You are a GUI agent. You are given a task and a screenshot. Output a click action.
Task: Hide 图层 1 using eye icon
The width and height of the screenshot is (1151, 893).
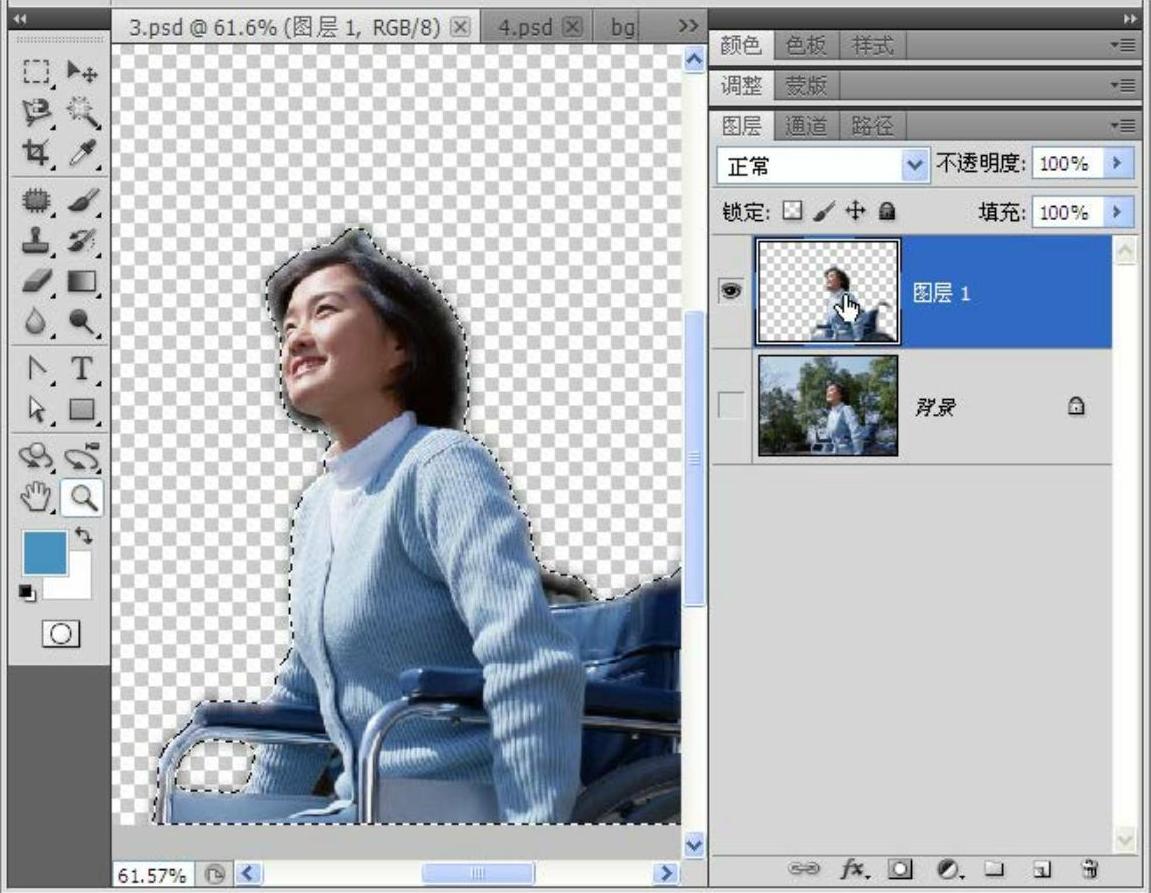tap(731, 292)
